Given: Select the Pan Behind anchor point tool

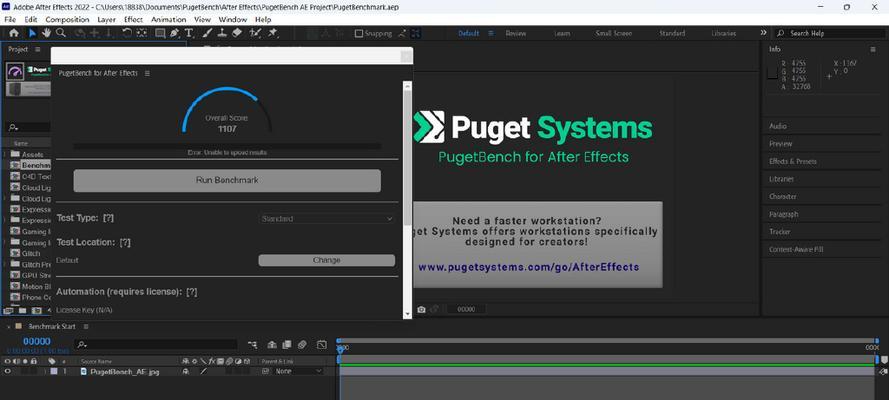Looking at the screenshot, I should point(141,33).
